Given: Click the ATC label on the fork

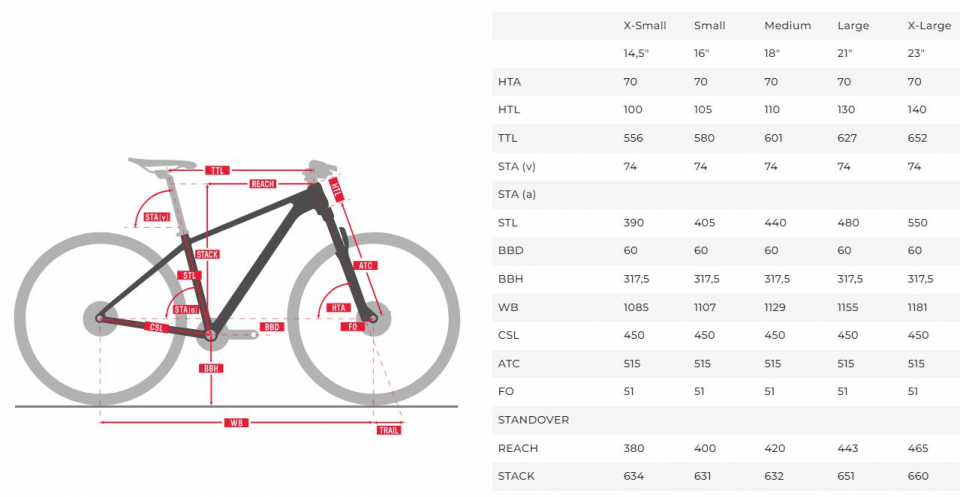Looking at the screenshot, I should click(x=367, y=265).
